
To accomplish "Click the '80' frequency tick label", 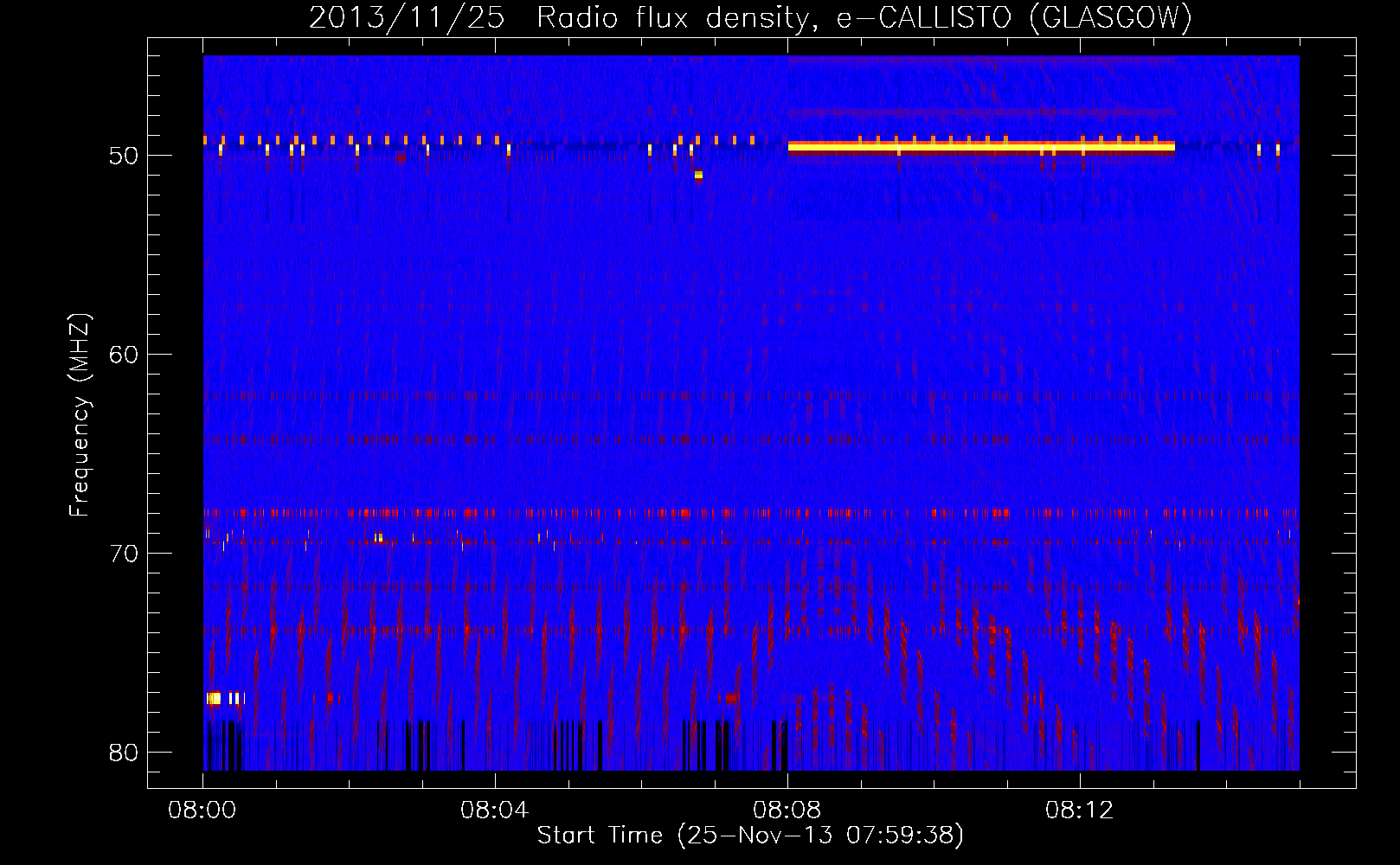I will tap(124, 753).
